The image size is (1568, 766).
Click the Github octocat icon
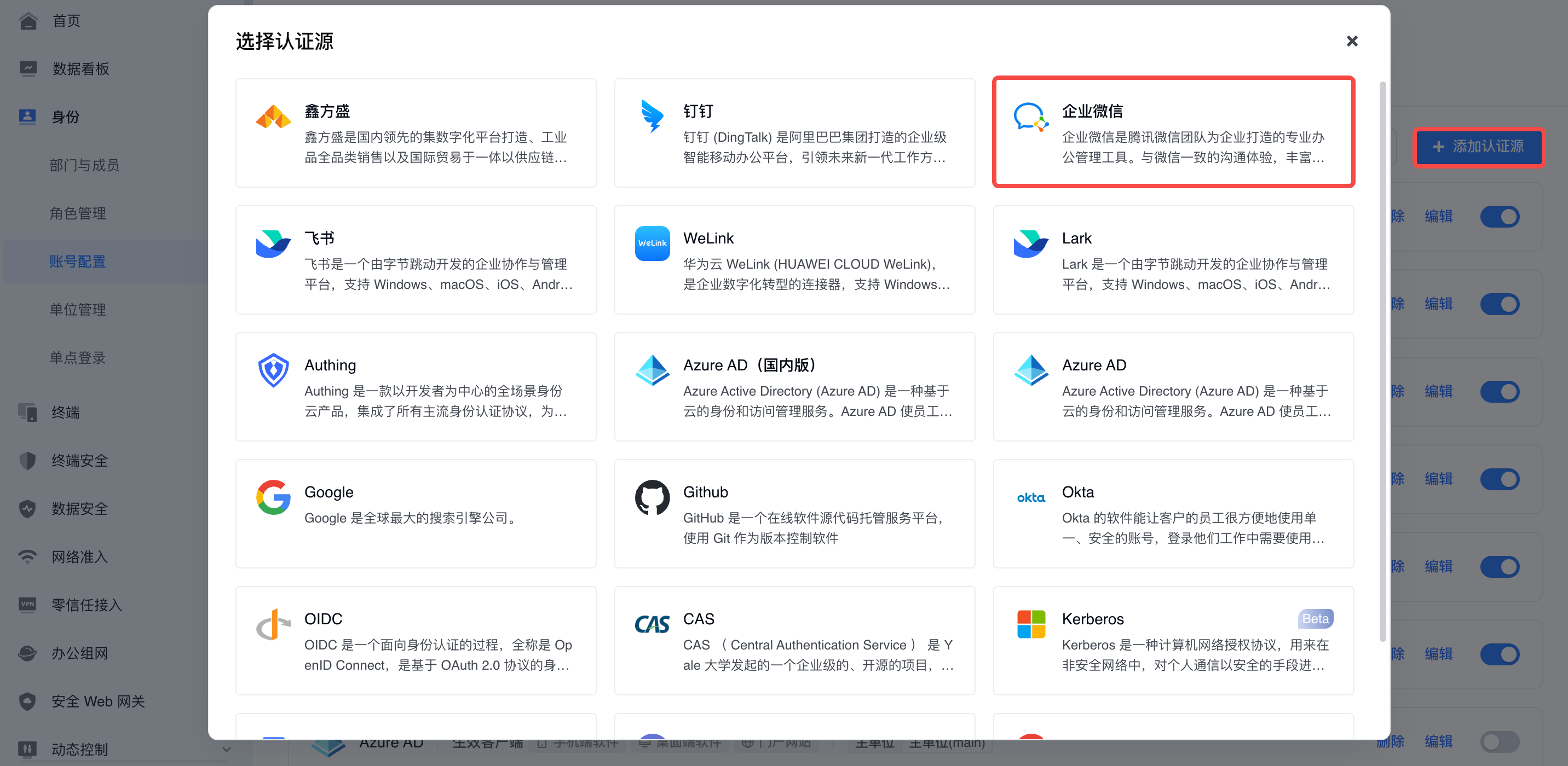click(x=652, y=497)
